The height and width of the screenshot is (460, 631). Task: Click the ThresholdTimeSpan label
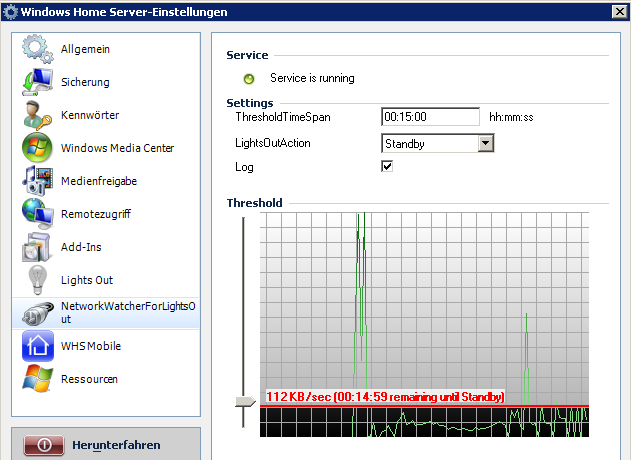coord(283,117)
